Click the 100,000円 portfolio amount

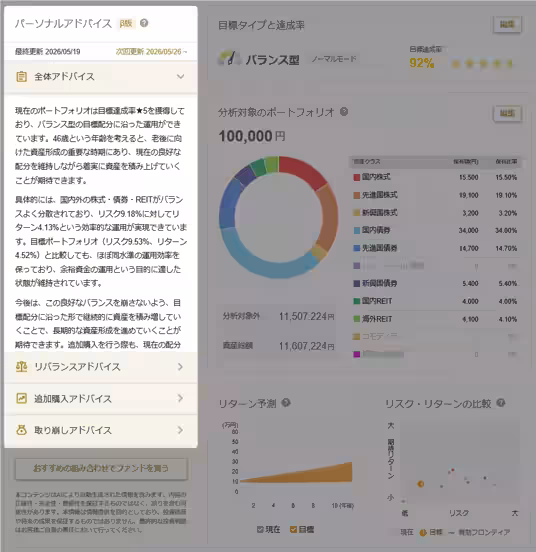click(x=252, y=136)
